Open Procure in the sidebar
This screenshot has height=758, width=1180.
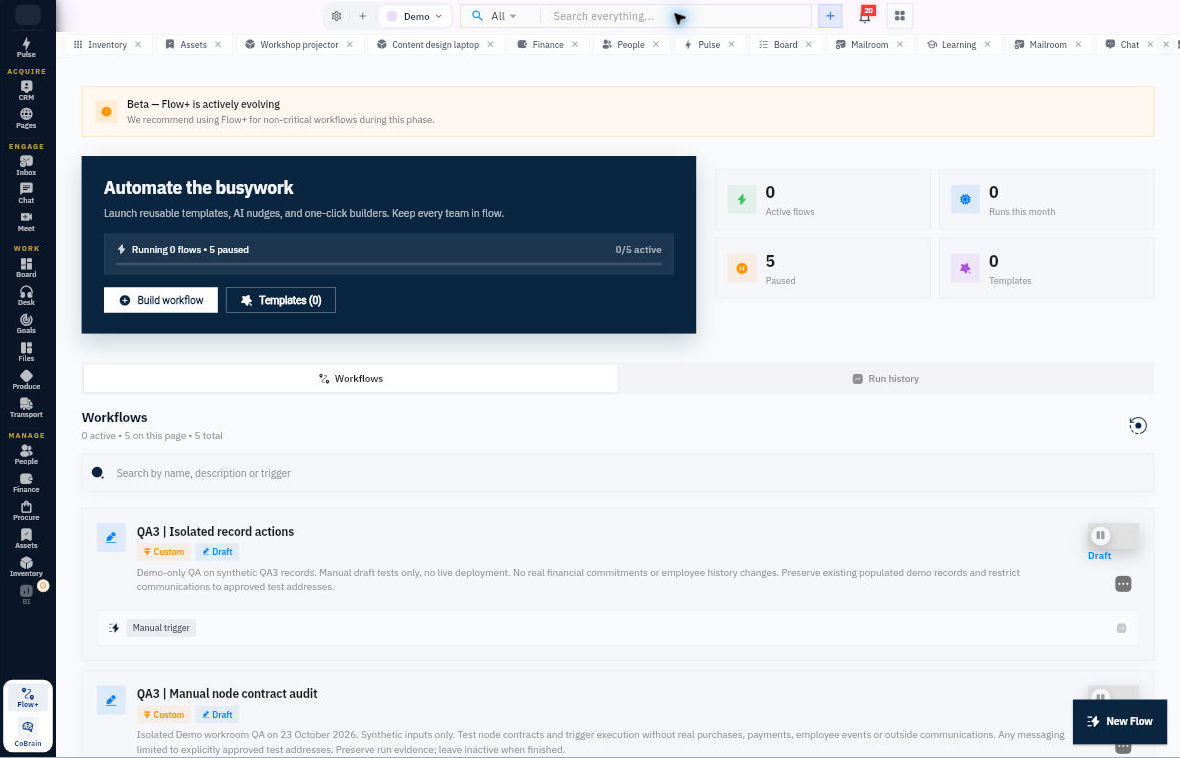pos(26,510)
